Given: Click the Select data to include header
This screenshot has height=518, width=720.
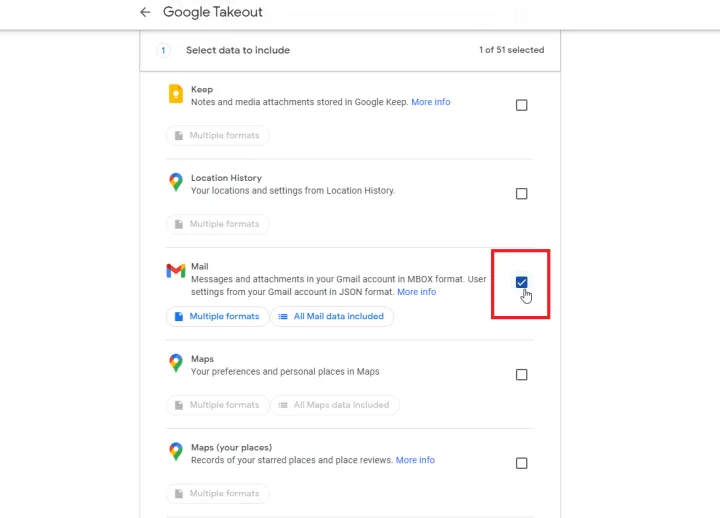Looking at the screenshot, I should tap(238, 50).
